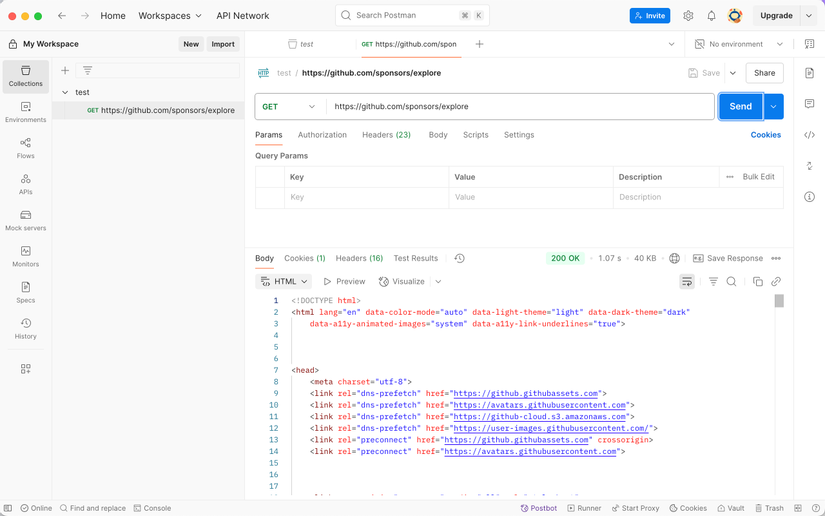Open the Flows sidebar panel

pos(25,148)
